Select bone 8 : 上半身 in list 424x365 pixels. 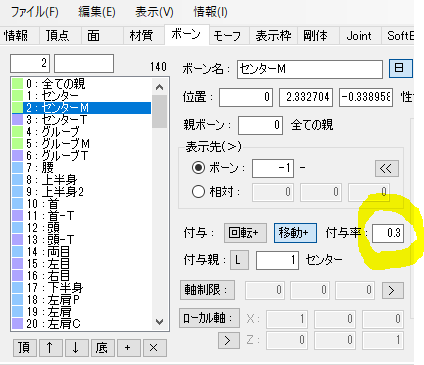[81, 180]
